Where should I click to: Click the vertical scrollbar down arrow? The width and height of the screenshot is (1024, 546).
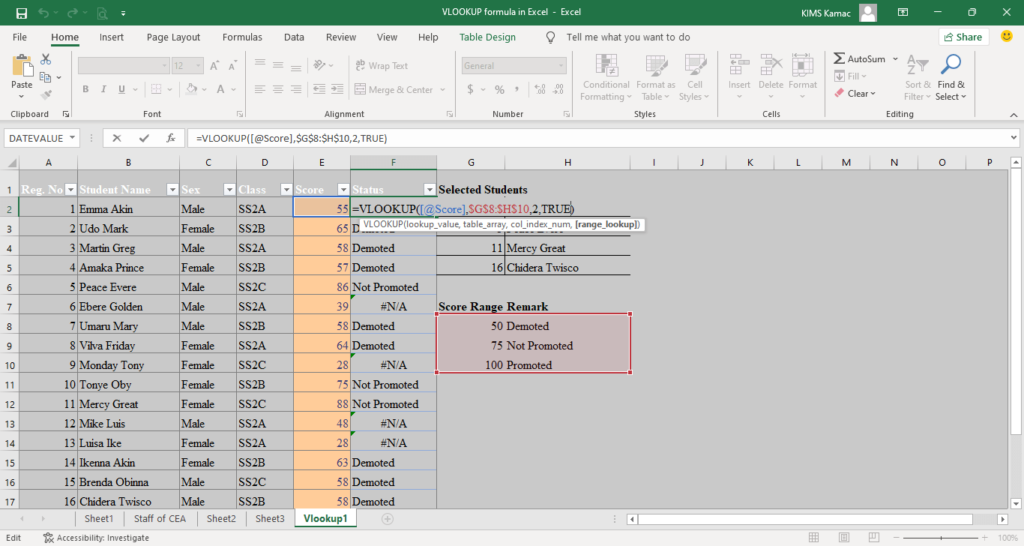tap(1016, 504)
